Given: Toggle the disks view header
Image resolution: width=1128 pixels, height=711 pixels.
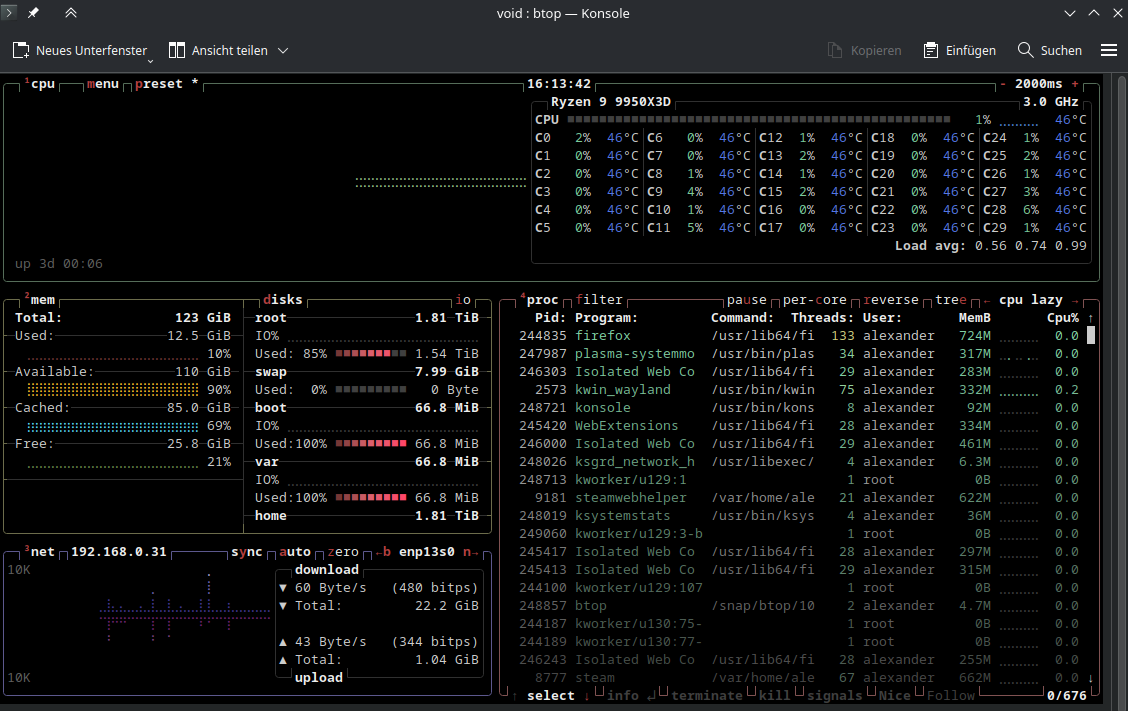Looking at the screenshot, I should click(283, 299).
